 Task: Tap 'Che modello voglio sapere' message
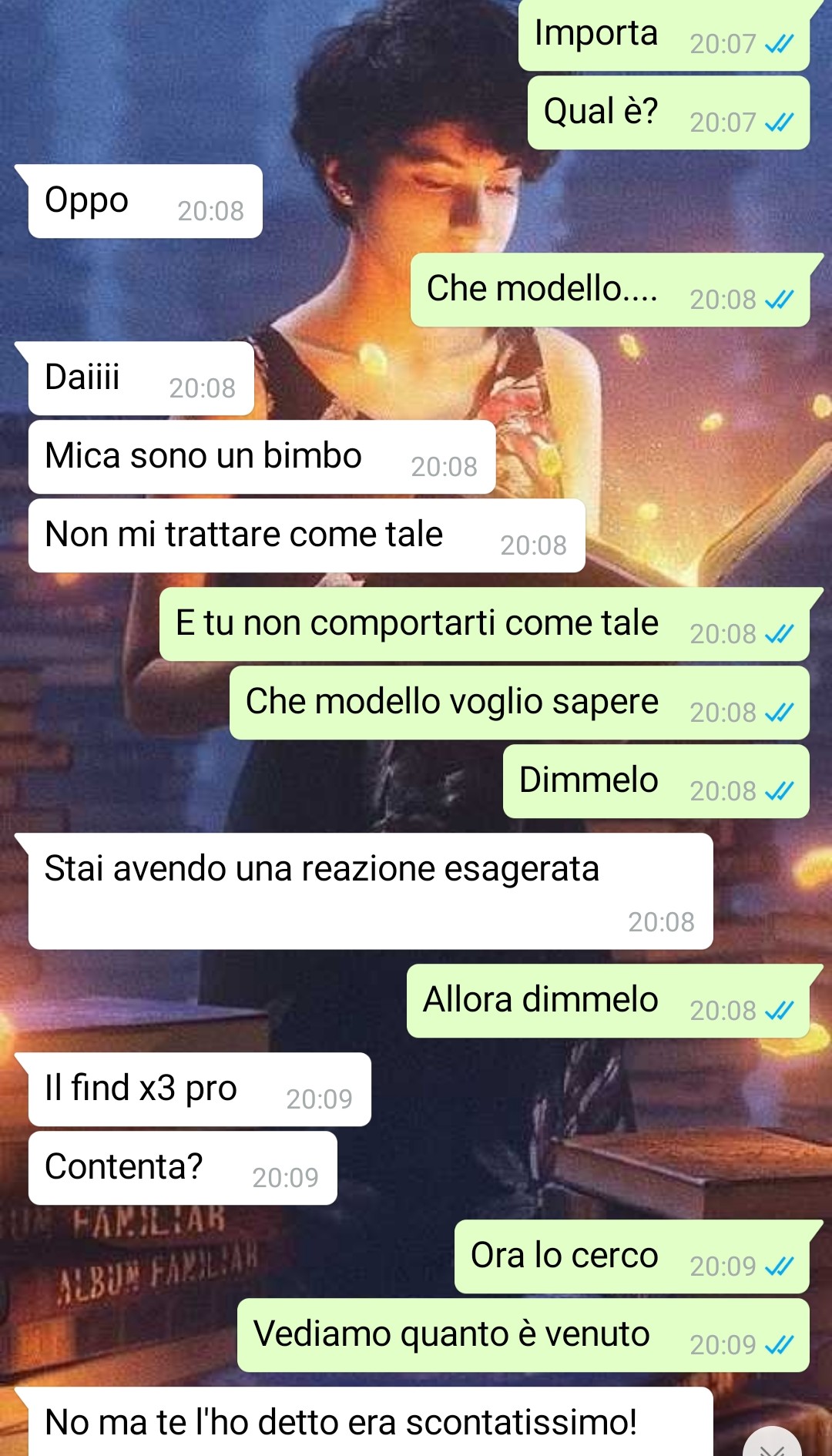[x=519, y=703]
